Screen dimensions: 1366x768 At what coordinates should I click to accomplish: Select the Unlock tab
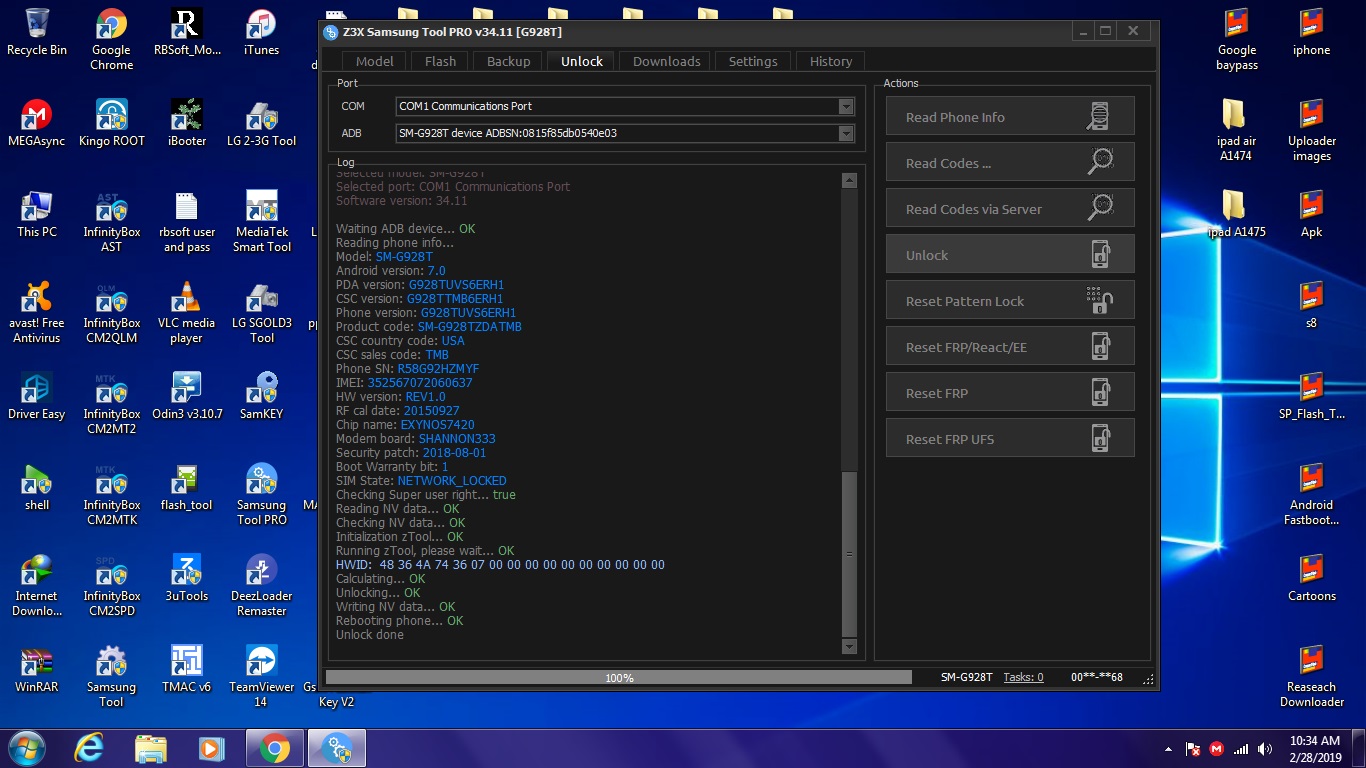582,61
